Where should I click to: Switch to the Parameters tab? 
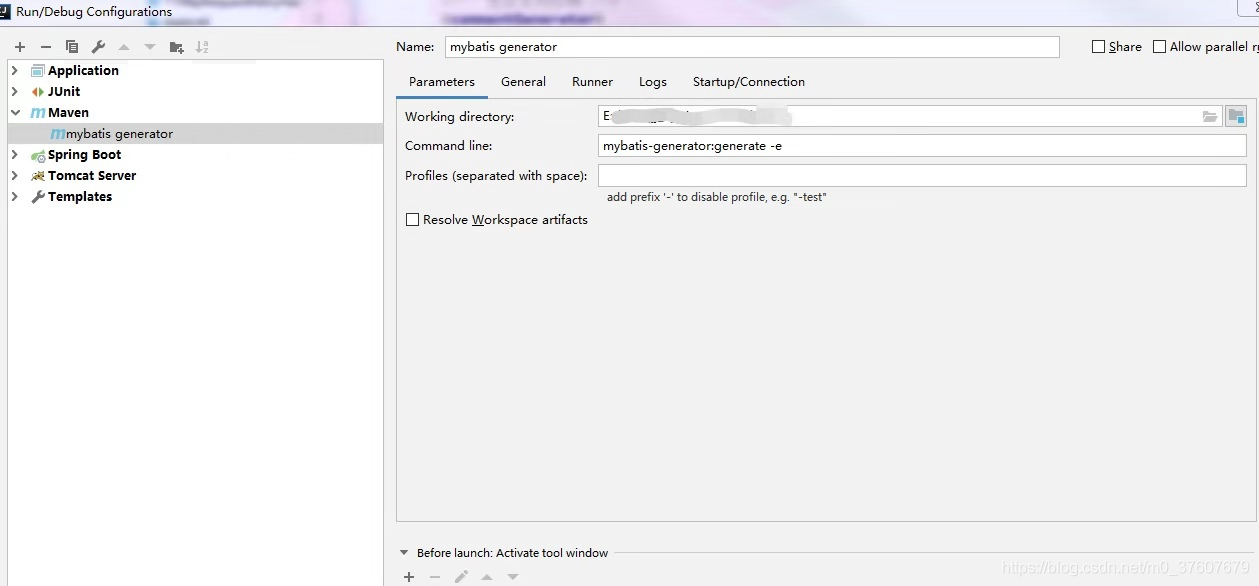pos(442,82)
